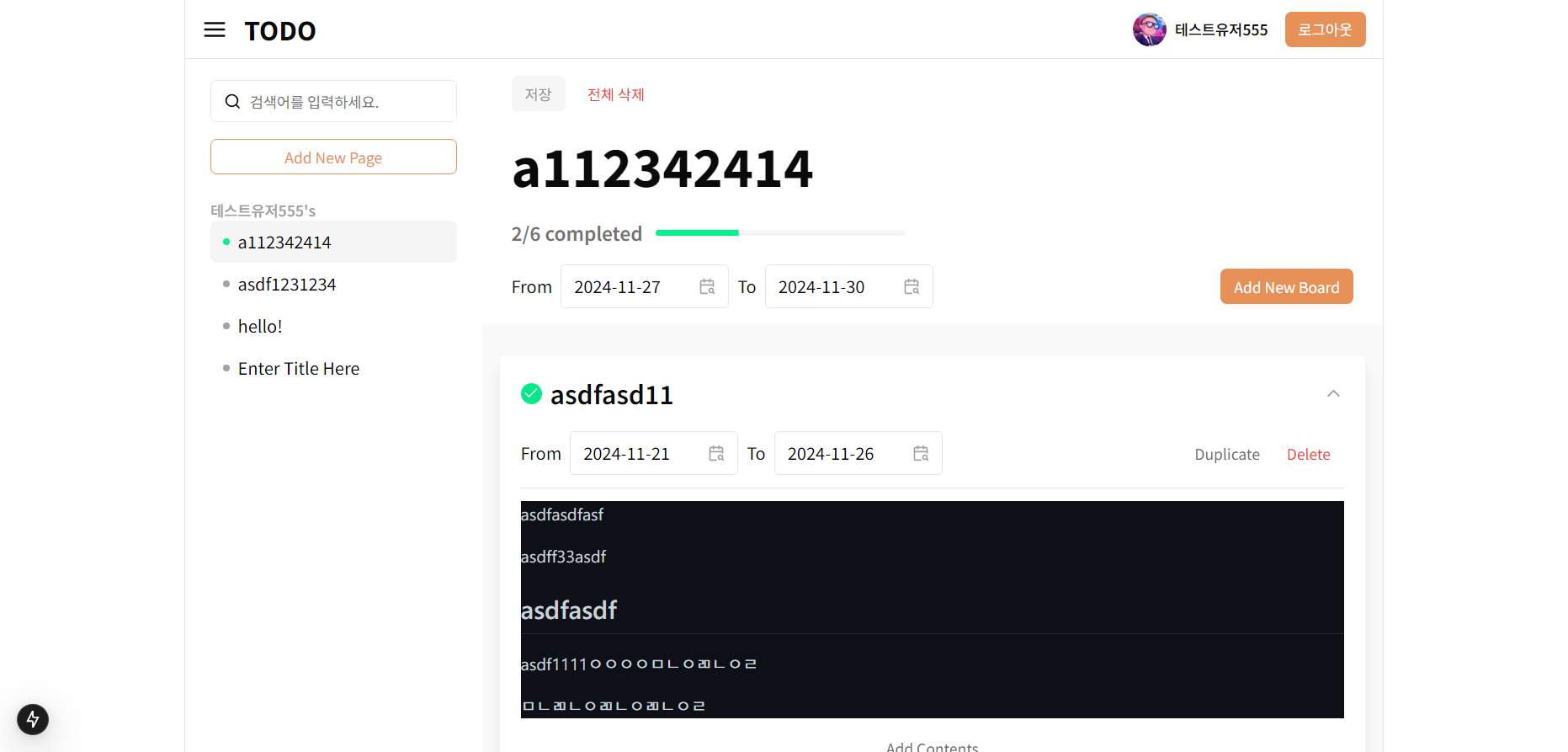
Task: Open calendar icon for board To date
Action: (x=921, y=454)
